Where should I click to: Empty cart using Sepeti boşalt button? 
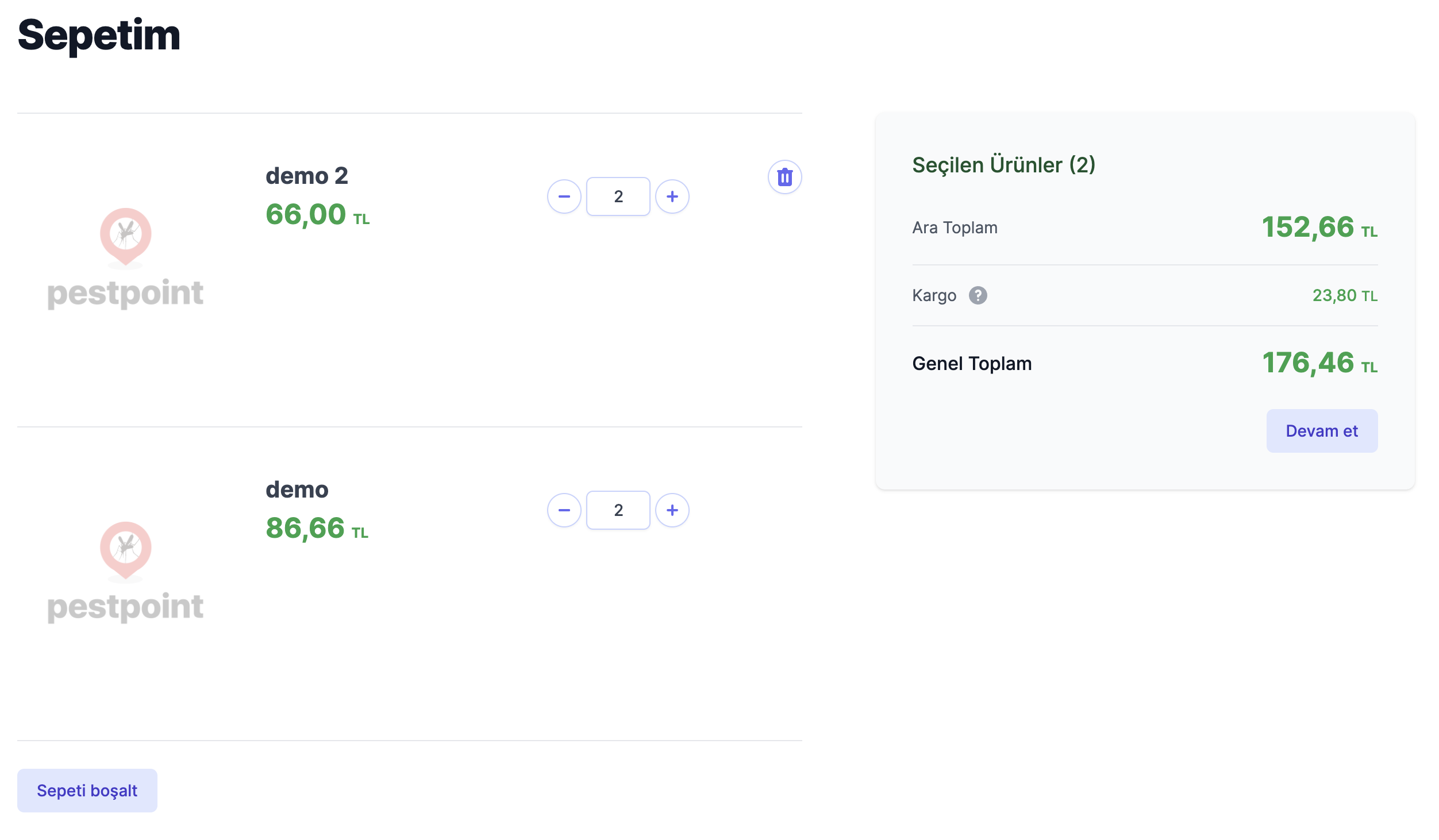tap(87, 791)
